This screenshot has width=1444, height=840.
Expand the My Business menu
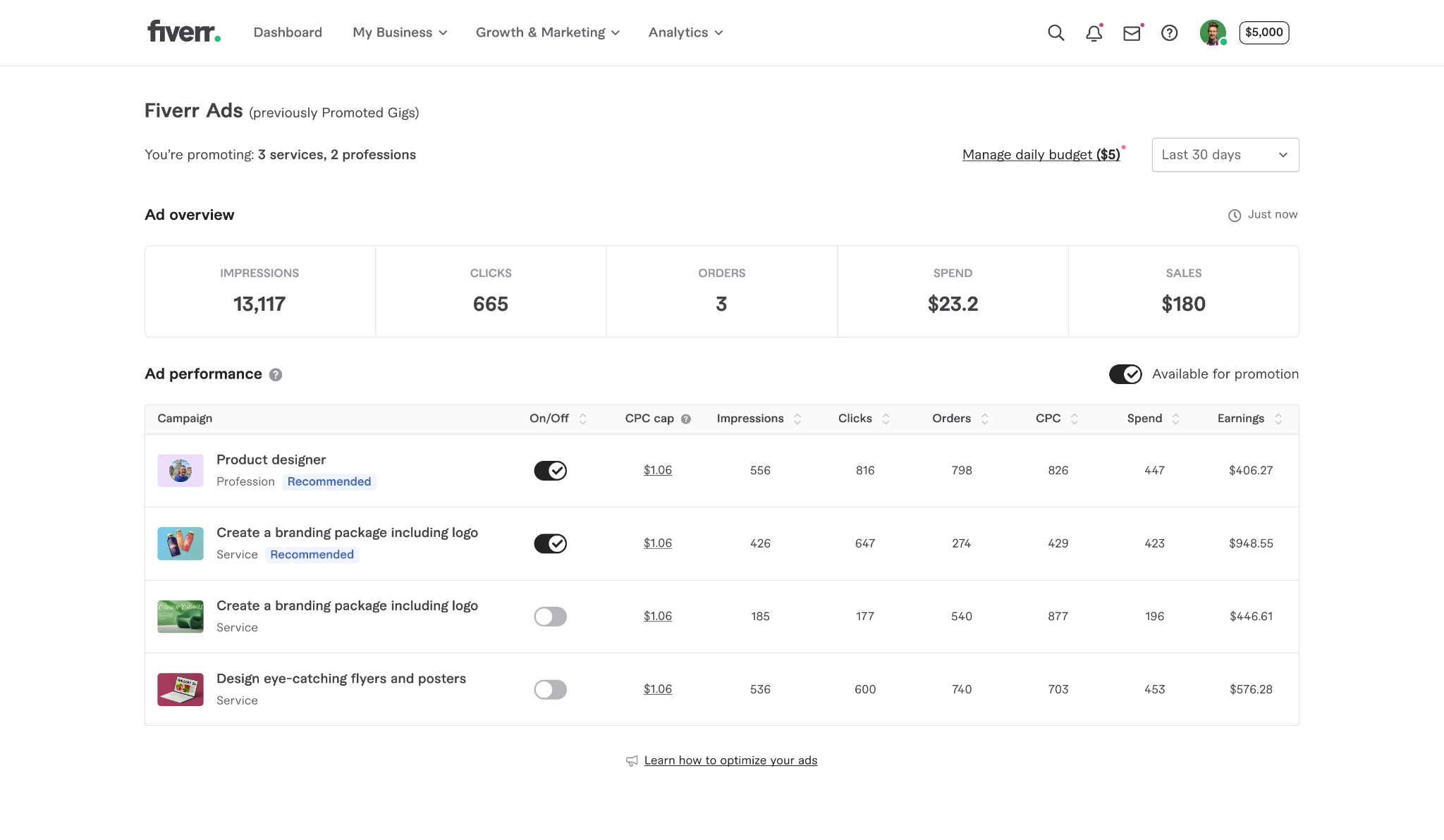click(x=400, y=32)
